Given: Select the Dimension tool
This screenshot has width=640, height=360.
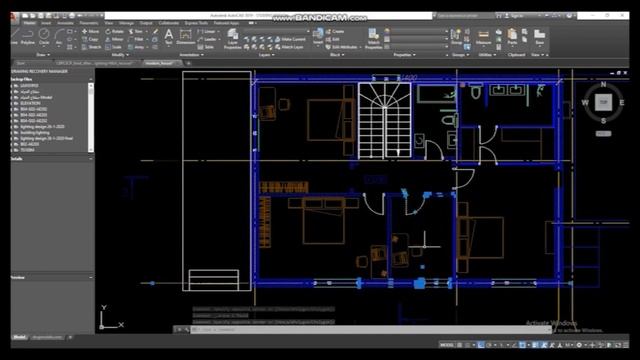Looking at the screenshot, I should [186, 36].
